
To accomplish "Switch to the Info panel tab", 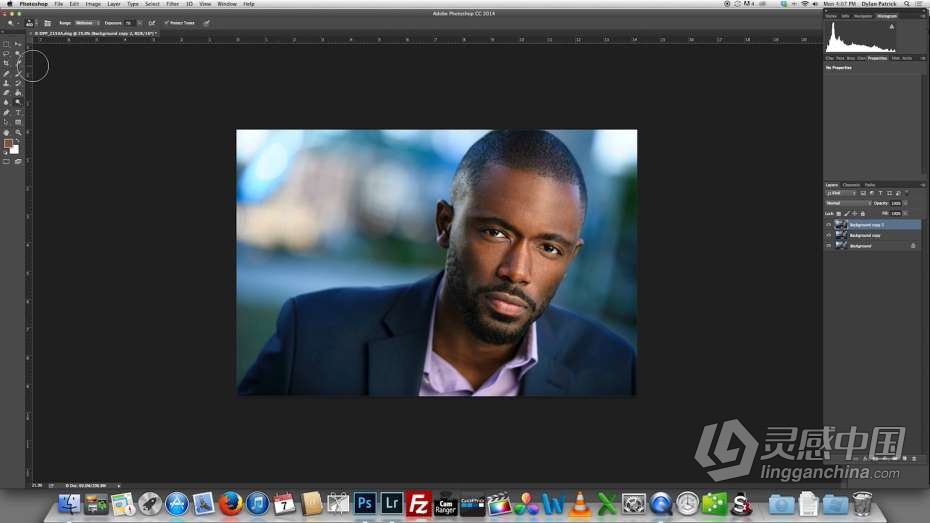I will pos(846,16).
